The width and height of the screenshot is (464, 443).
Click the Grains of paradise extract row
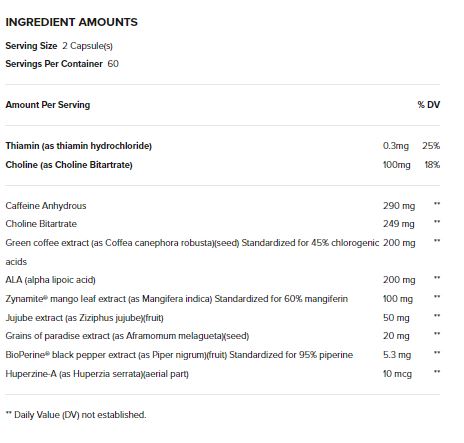tap(223, 336)
